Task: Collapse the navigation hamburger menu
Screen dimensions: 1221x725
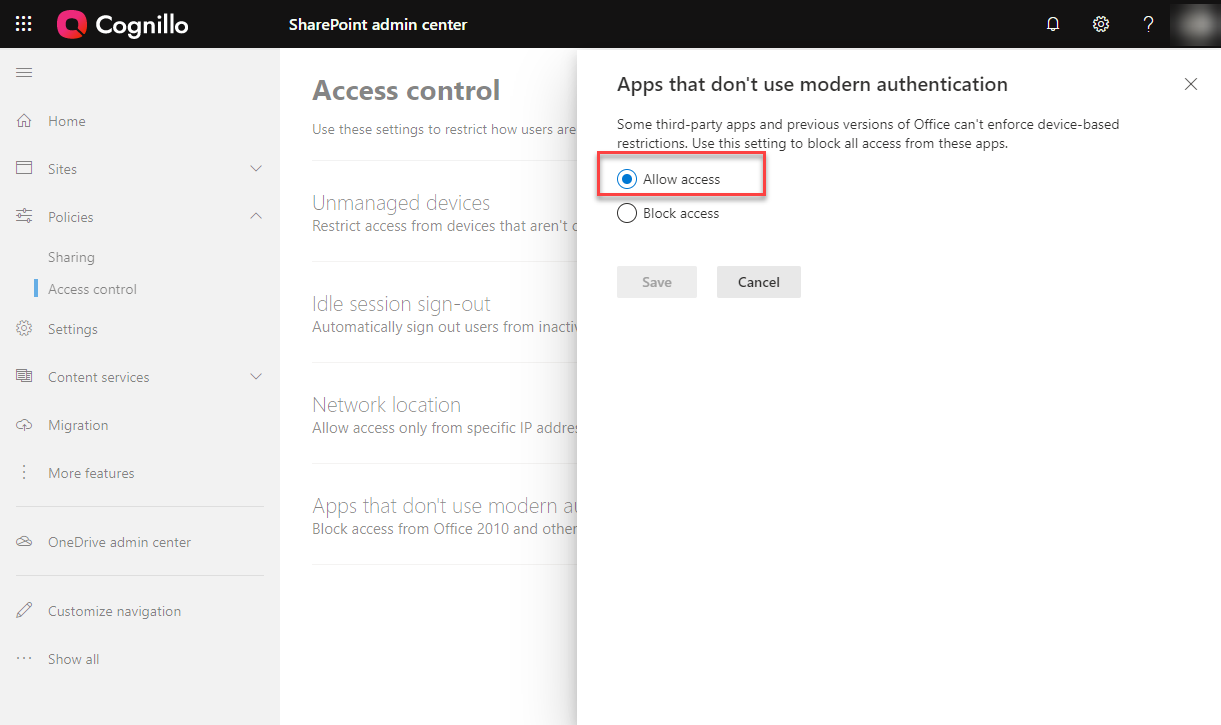Action: coord(24,72)
